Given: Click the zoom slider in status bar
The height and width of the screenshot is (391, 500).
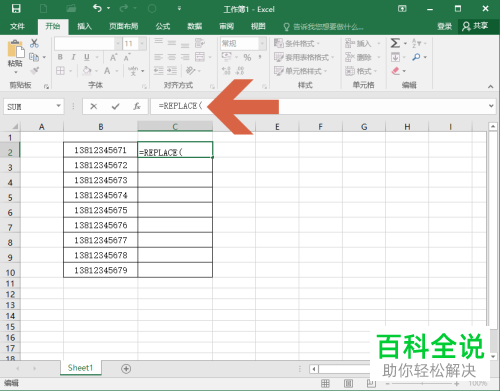Looking at the screenshot, I should point(422,384).
